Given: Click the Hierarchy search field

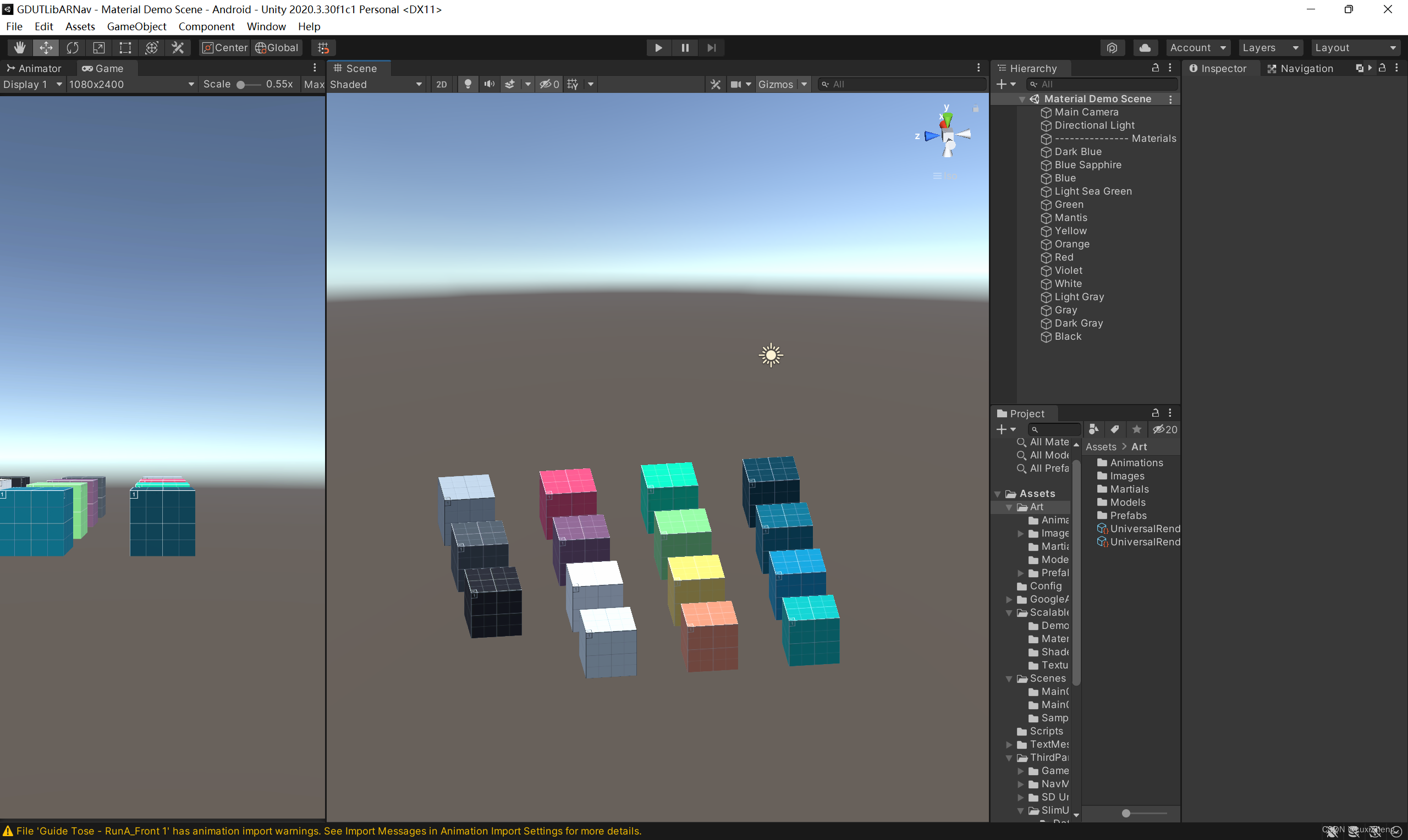Looking at the screenshot, I should pos(1102,84).
